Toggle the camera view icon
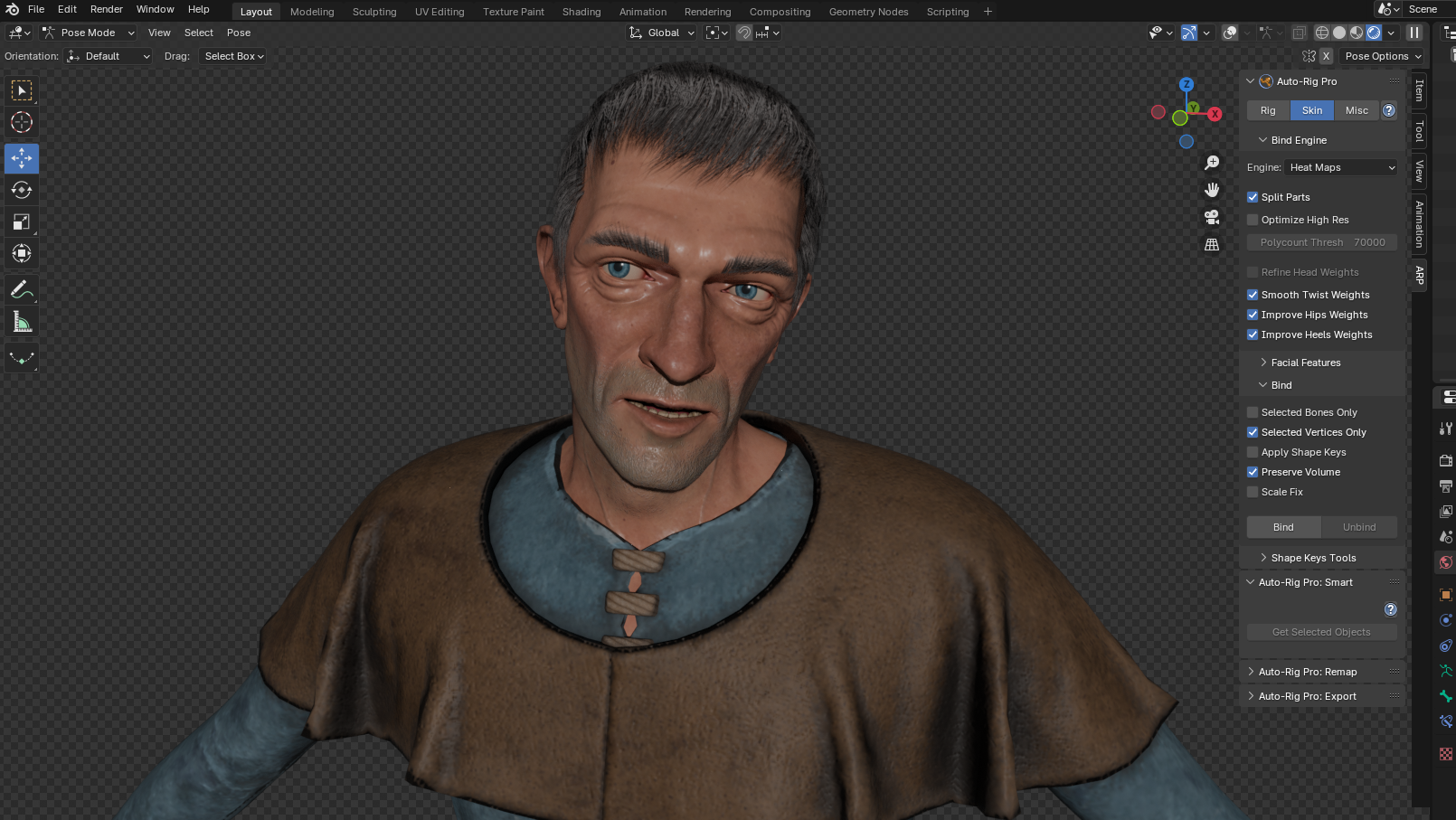Screen dimensions: 1456x820 [x=1212, y=217]
